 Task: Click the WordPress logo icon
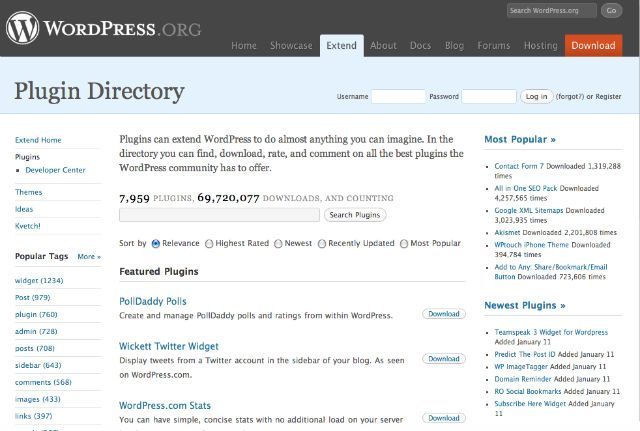pyautogui.click(x=22, y=28)
